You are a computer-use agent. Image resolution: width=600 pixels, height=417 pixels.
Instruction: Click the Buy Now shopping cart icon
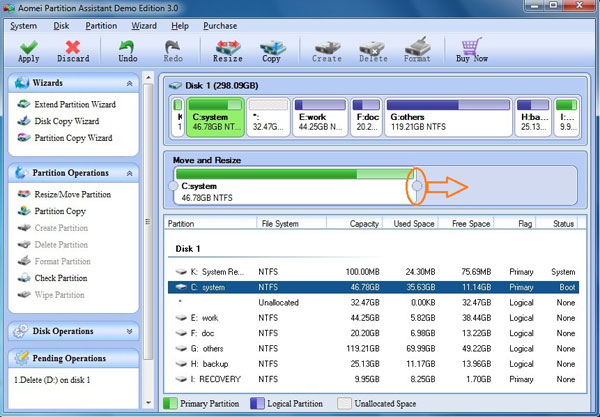[471, 47]
